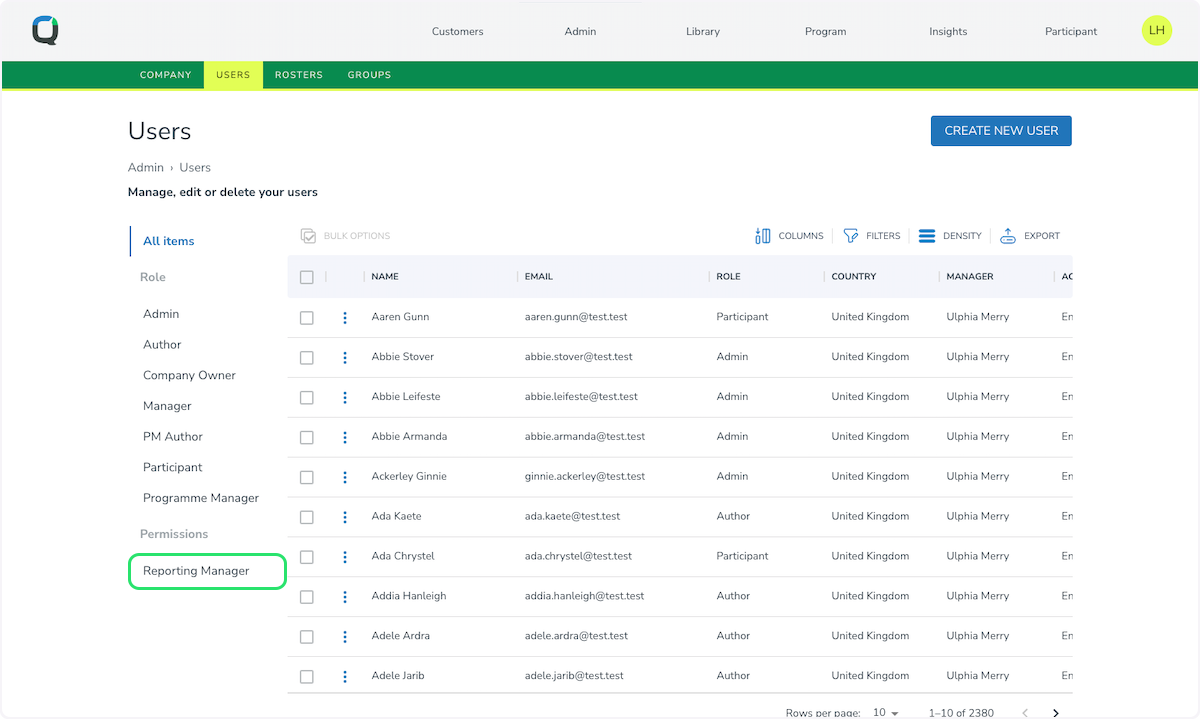Open the Library top menu
1200x719 pixels.
703,31
